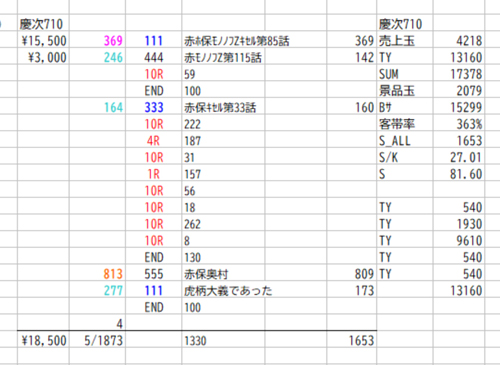
Task: Click the S_ALL label cell
Action: coord(405,141)
